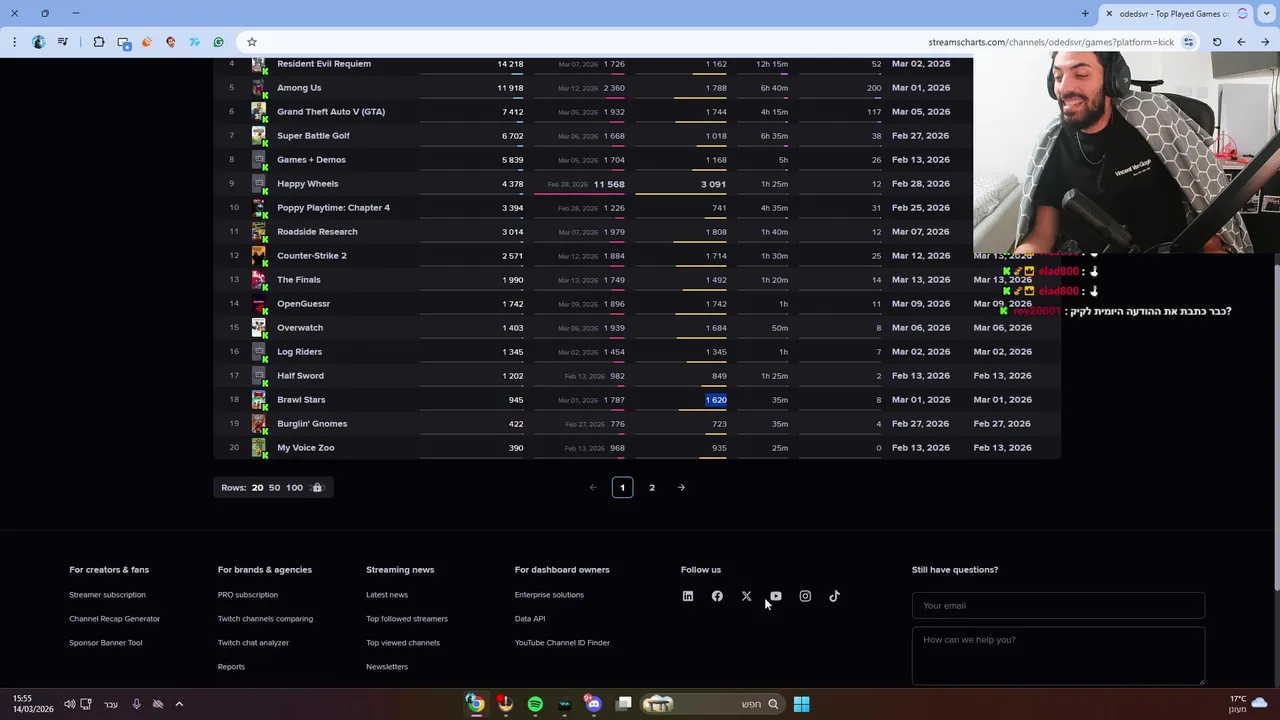Open Poppy Playtime: Chapter 4 link
Screen dimensions: 1280x720
pyautogui.click(x=333, y=208)
